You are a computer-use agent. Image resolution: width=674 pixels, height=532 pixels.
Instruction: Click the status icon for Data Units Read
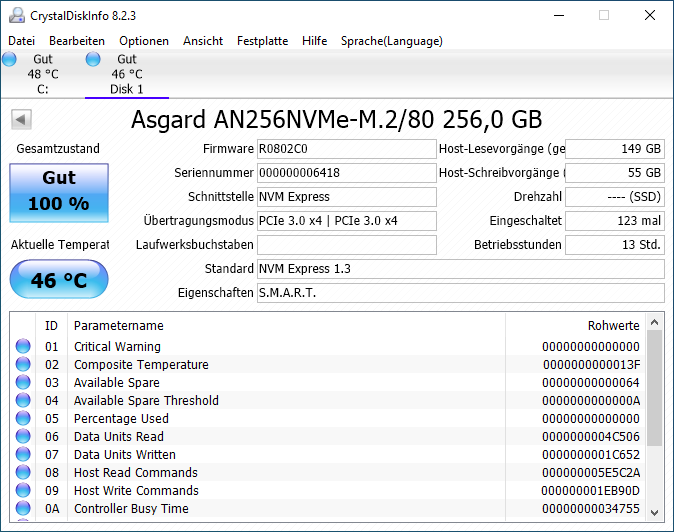tap(23, 436)
